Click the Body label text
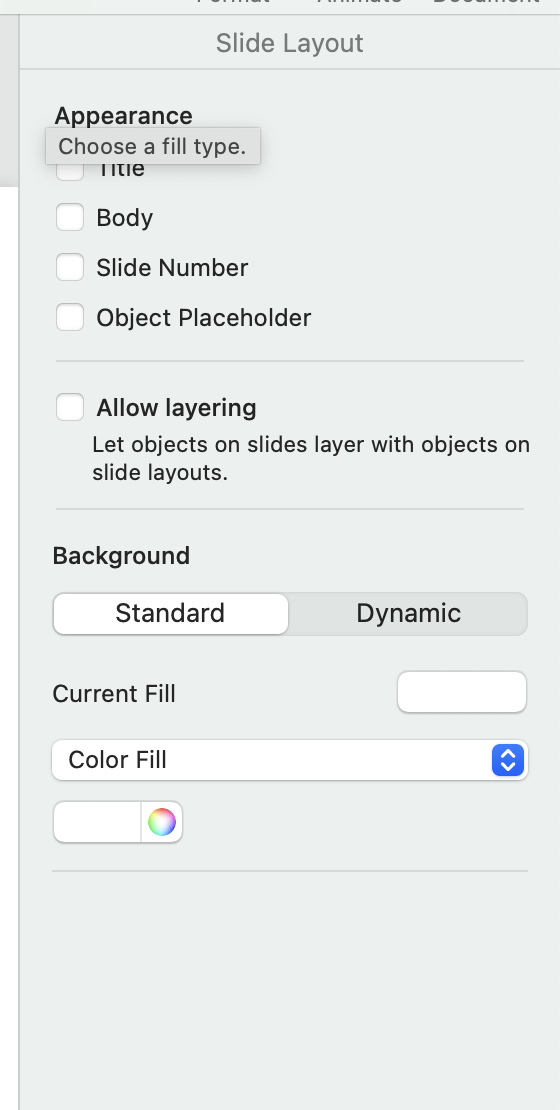 point(125,217)
